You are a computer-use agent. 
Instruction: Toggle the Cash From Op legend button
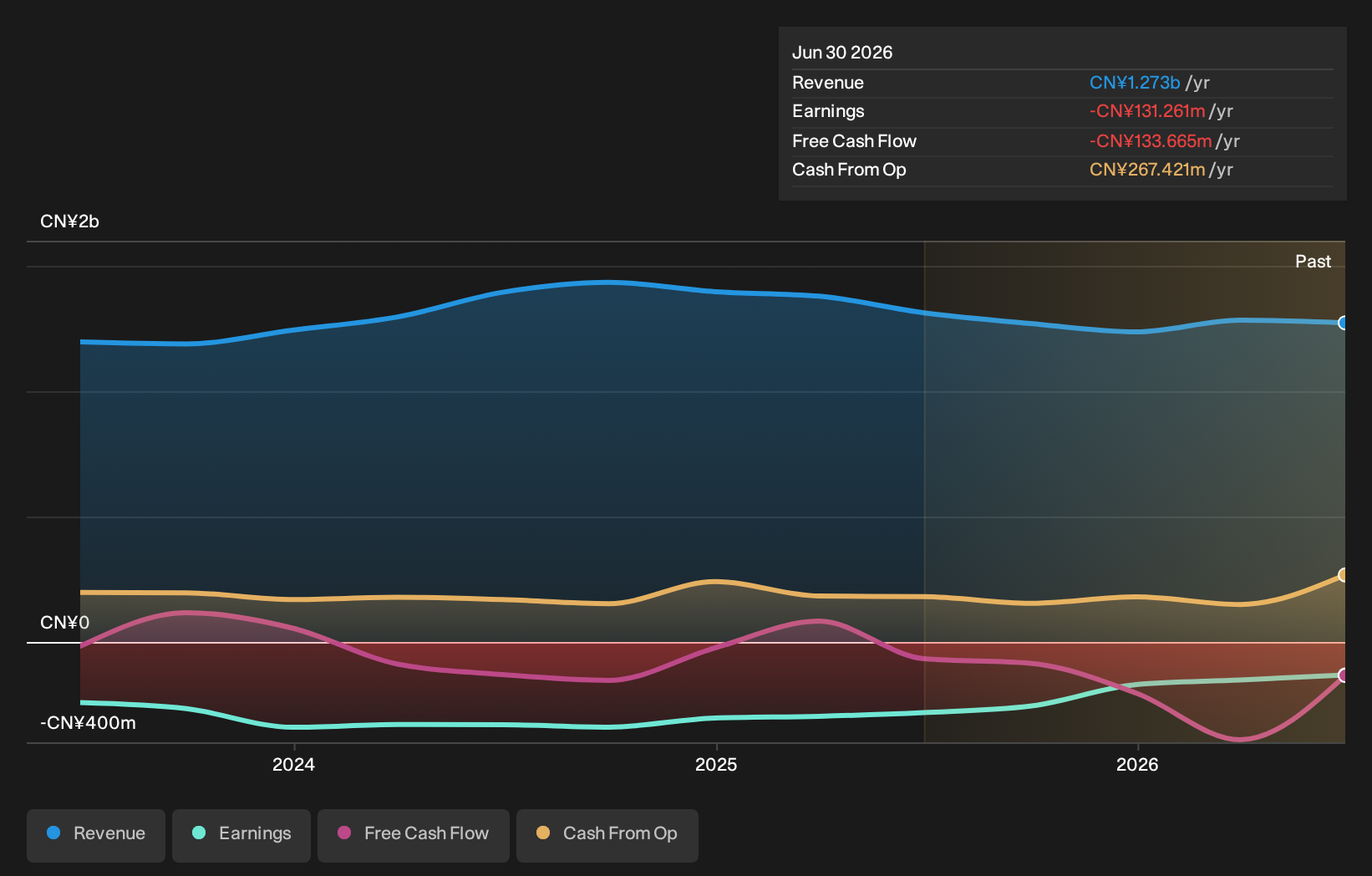click(607, 835)
